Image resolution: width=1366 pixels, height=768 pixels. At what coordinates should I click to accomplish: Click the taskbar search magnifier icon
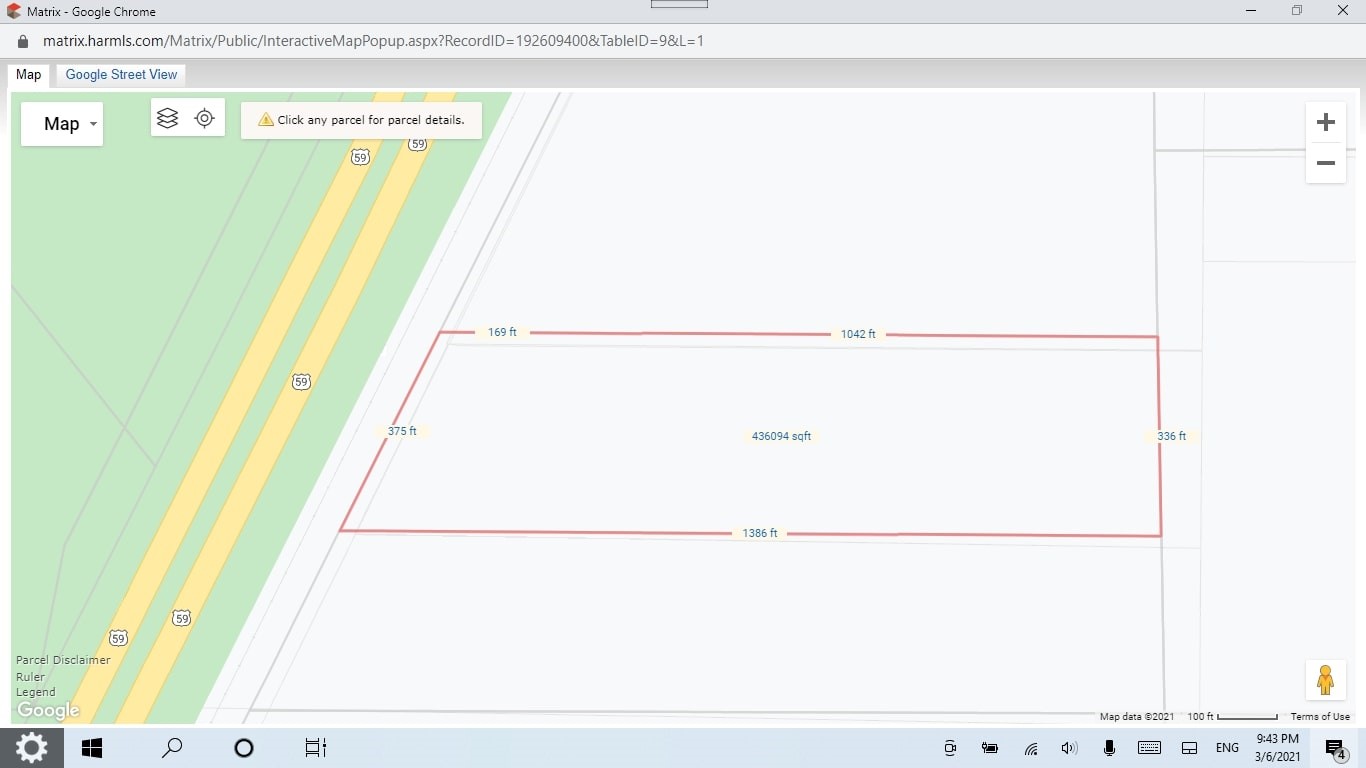[172, 748]
